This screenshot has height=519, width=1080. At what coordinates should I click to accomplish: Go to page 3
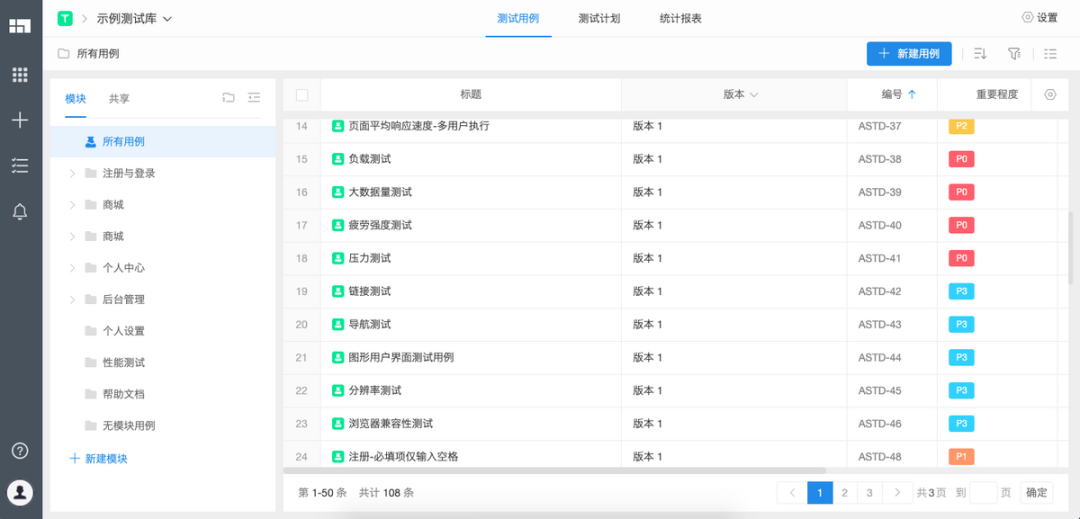[870, 493]
